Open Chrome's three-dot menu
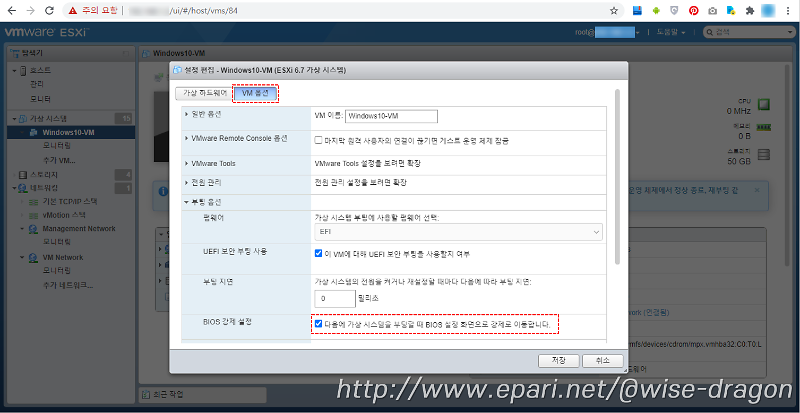The width and height of the screenshot is (800, 413). click(788, 10)
